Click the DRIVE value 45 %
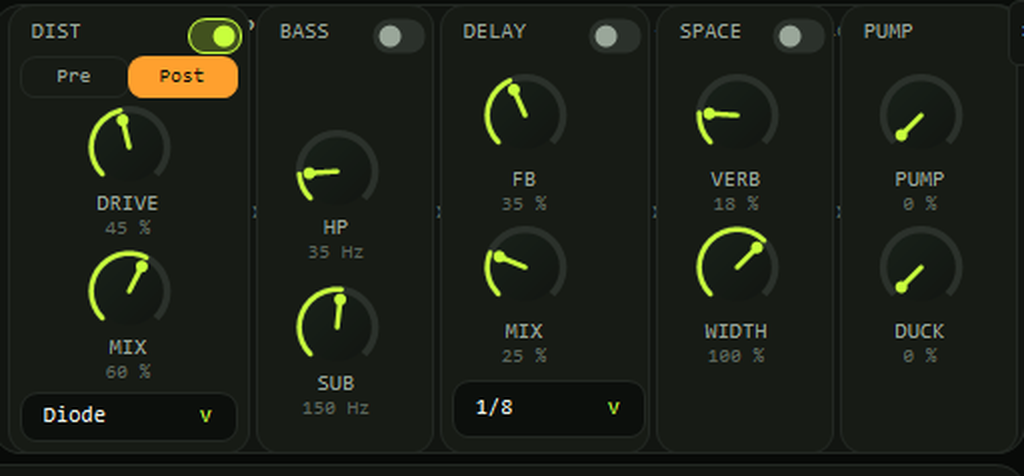1024x476 pixels. click(x=128, y=229)
